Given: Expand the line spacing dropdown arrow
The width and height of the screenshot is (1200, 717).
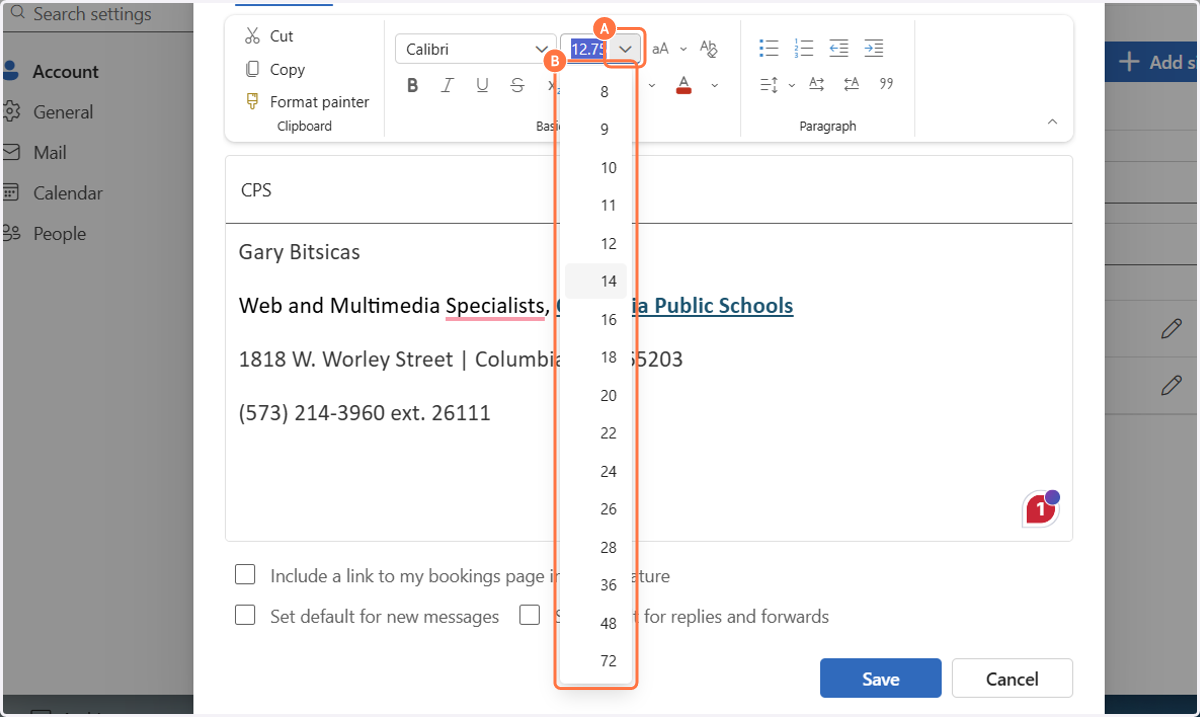Looking at the screenshot, I should tap(792, 86).
